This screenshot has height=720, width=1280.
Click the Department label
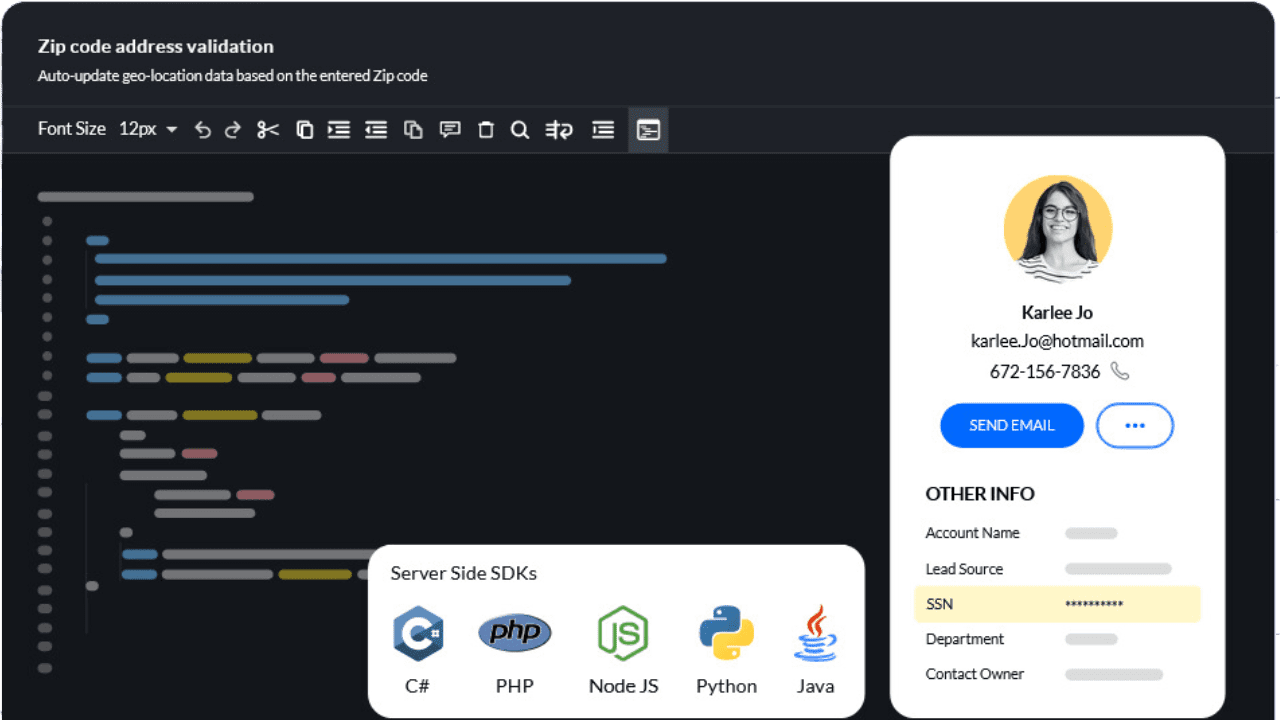point(965,639)
